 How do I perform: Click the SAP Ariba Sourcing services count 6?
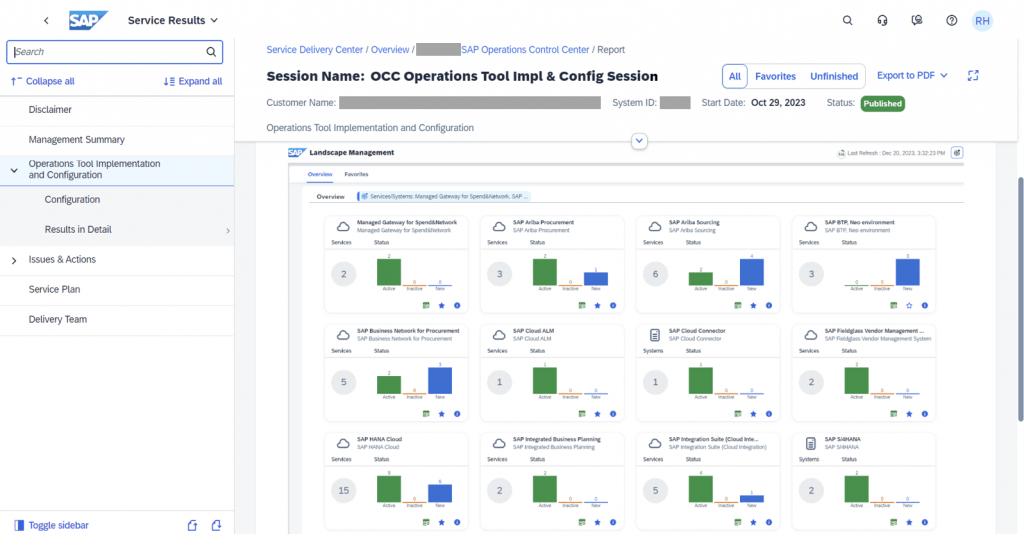point(655,274)
